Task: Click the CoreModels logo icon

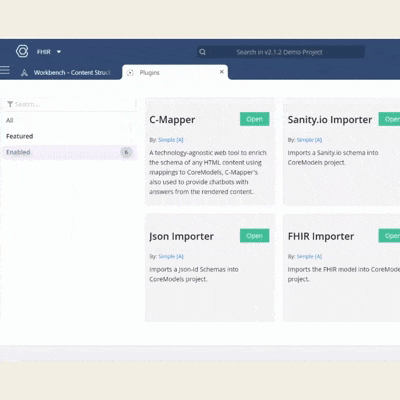Action: click(22, 52)
